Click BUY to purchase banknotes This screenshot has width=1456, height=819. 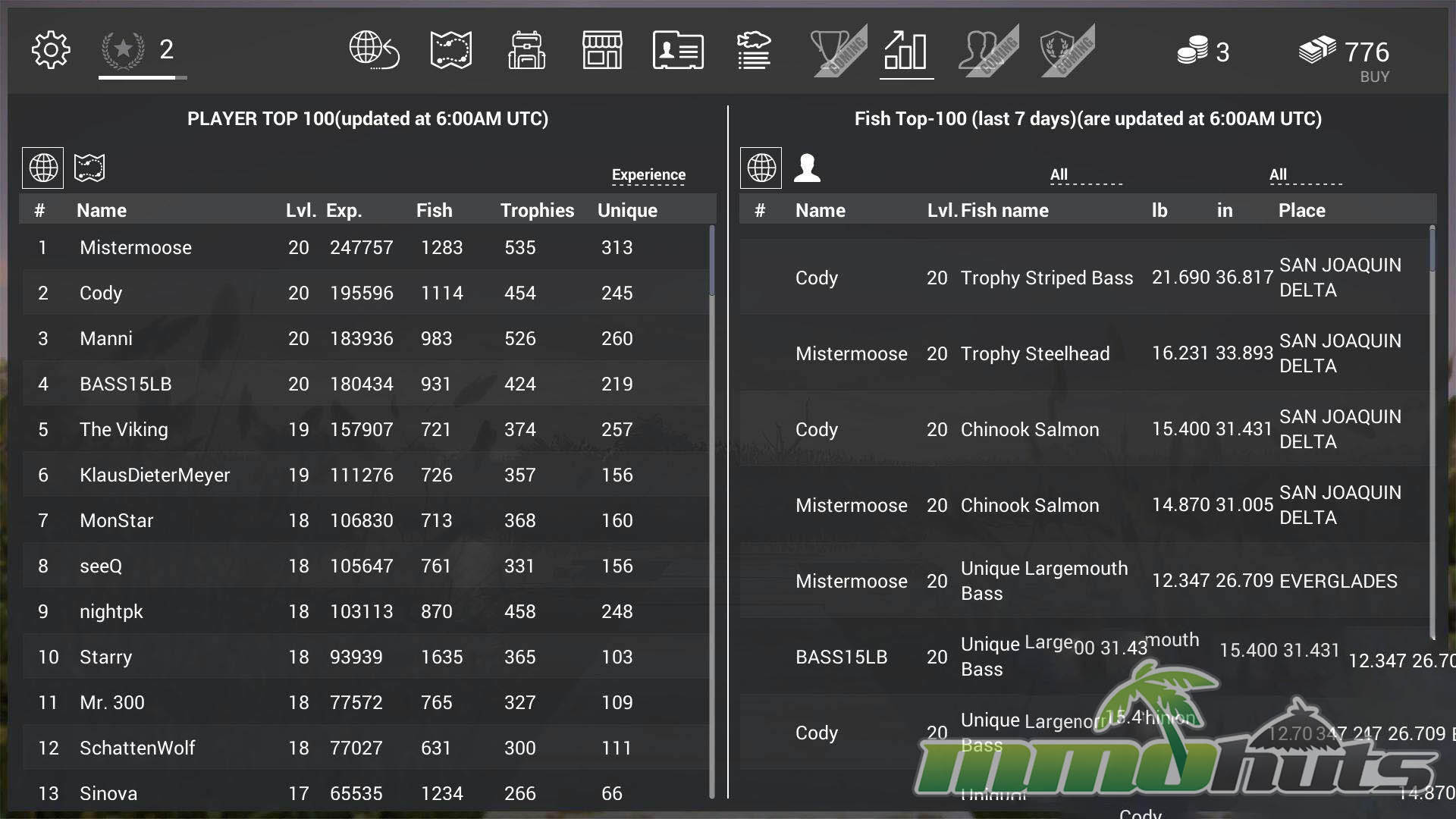click(1374, 77)
